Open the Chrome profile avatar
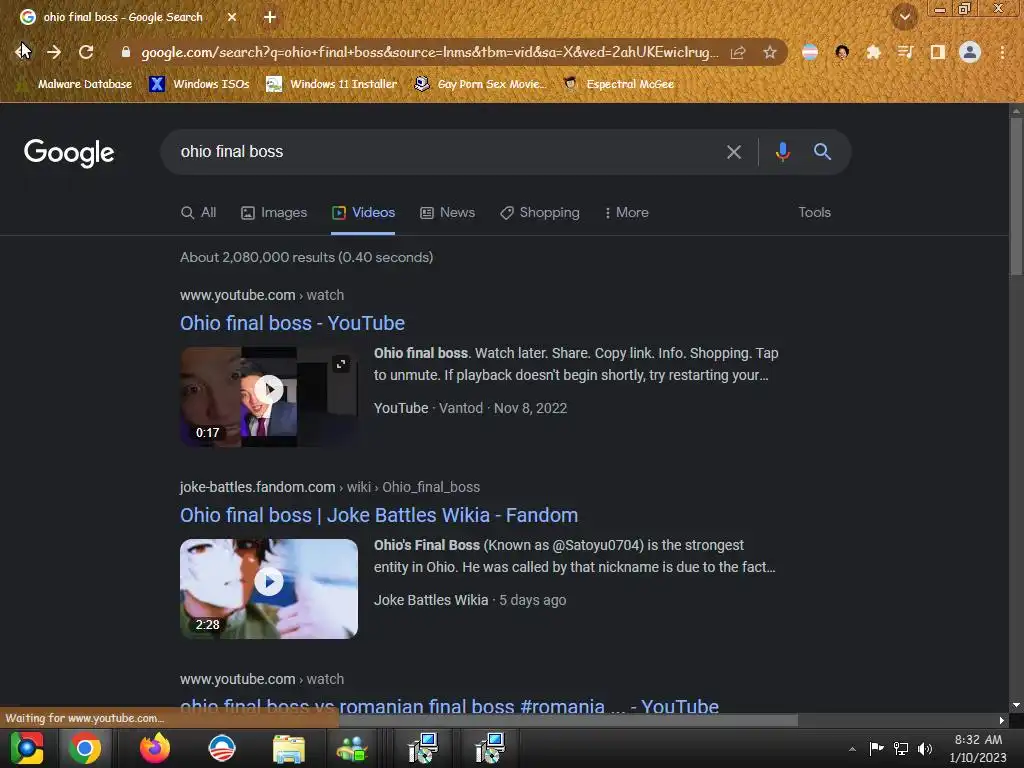The image size is (1024, 768). pos(970,52)
